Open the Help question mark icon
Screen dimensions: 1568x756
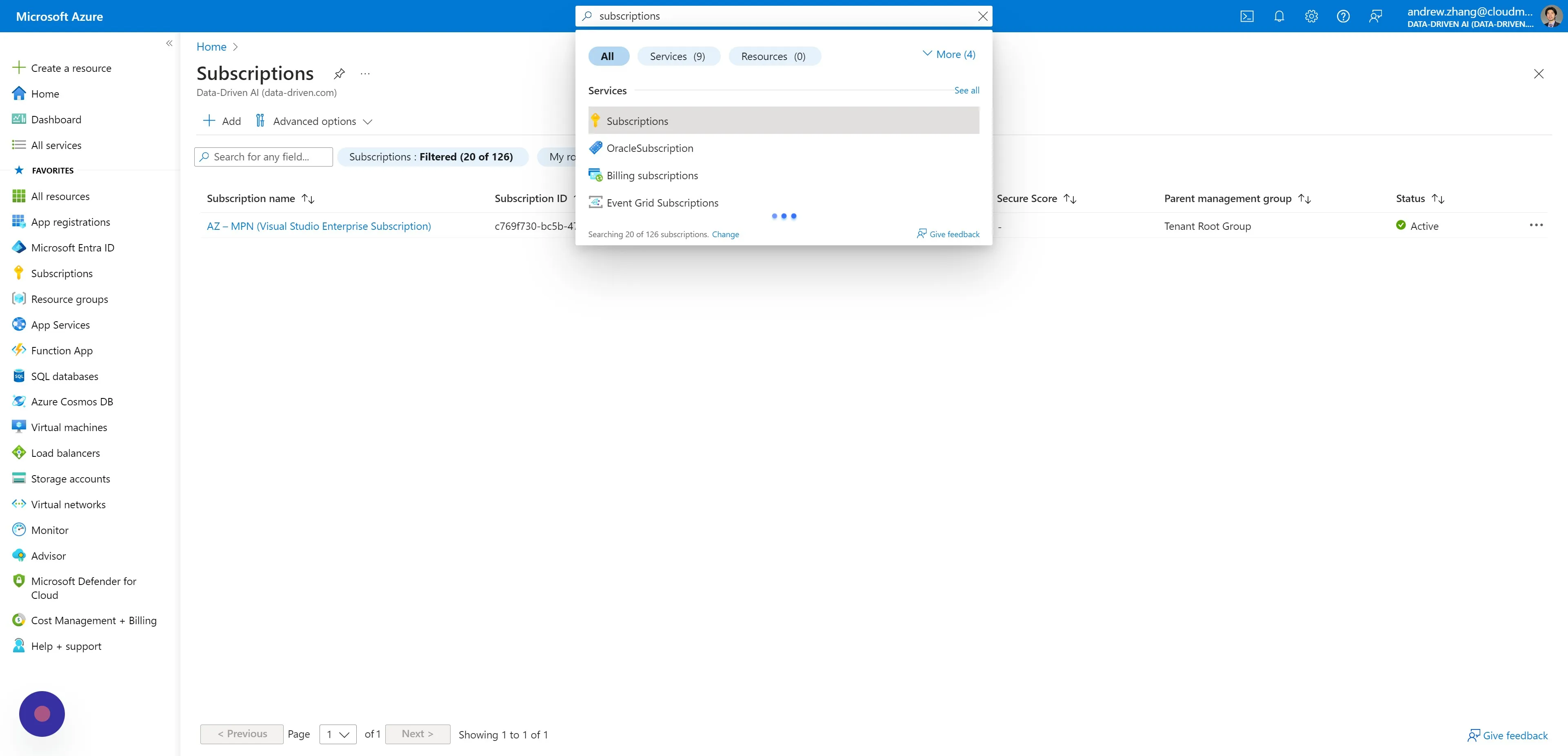1343,16
